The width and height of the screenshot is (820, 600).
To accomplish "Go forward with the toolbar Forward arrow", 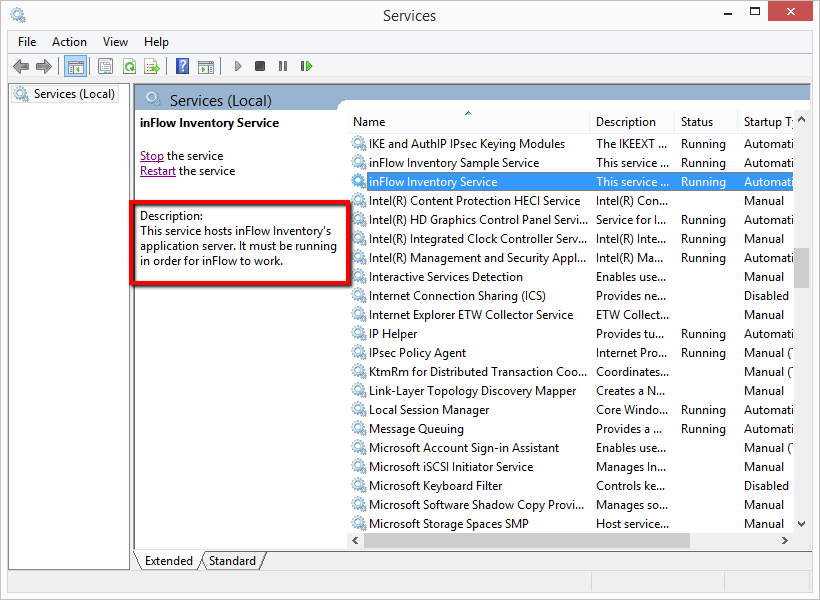I will 44,66.
